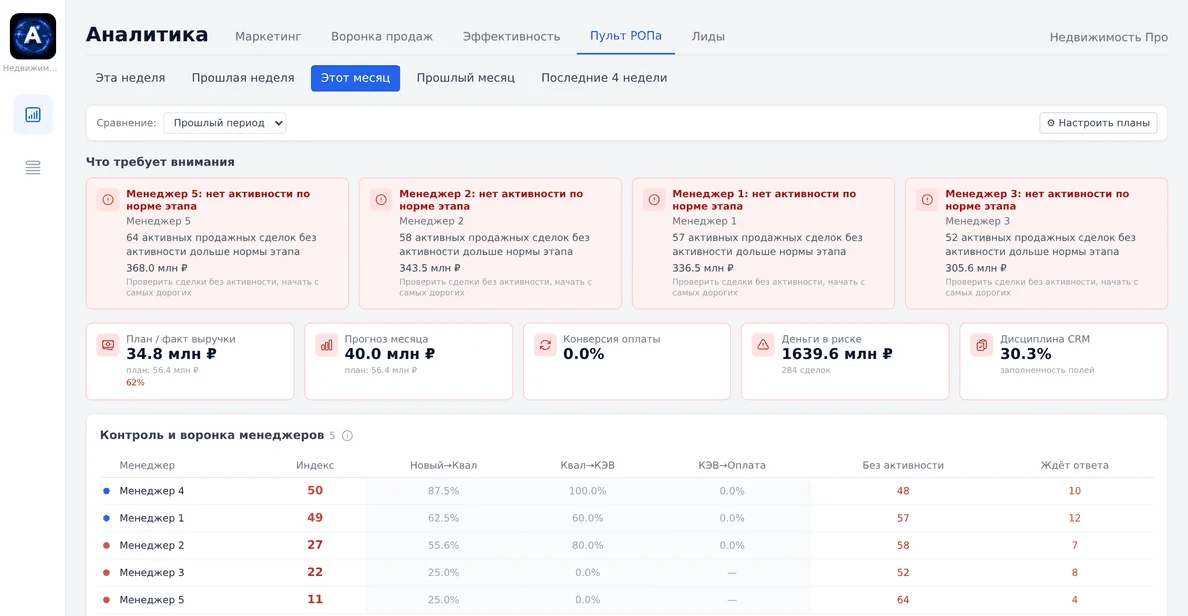Click alert icon on Менеджер 1 card

tap(654, 200)
